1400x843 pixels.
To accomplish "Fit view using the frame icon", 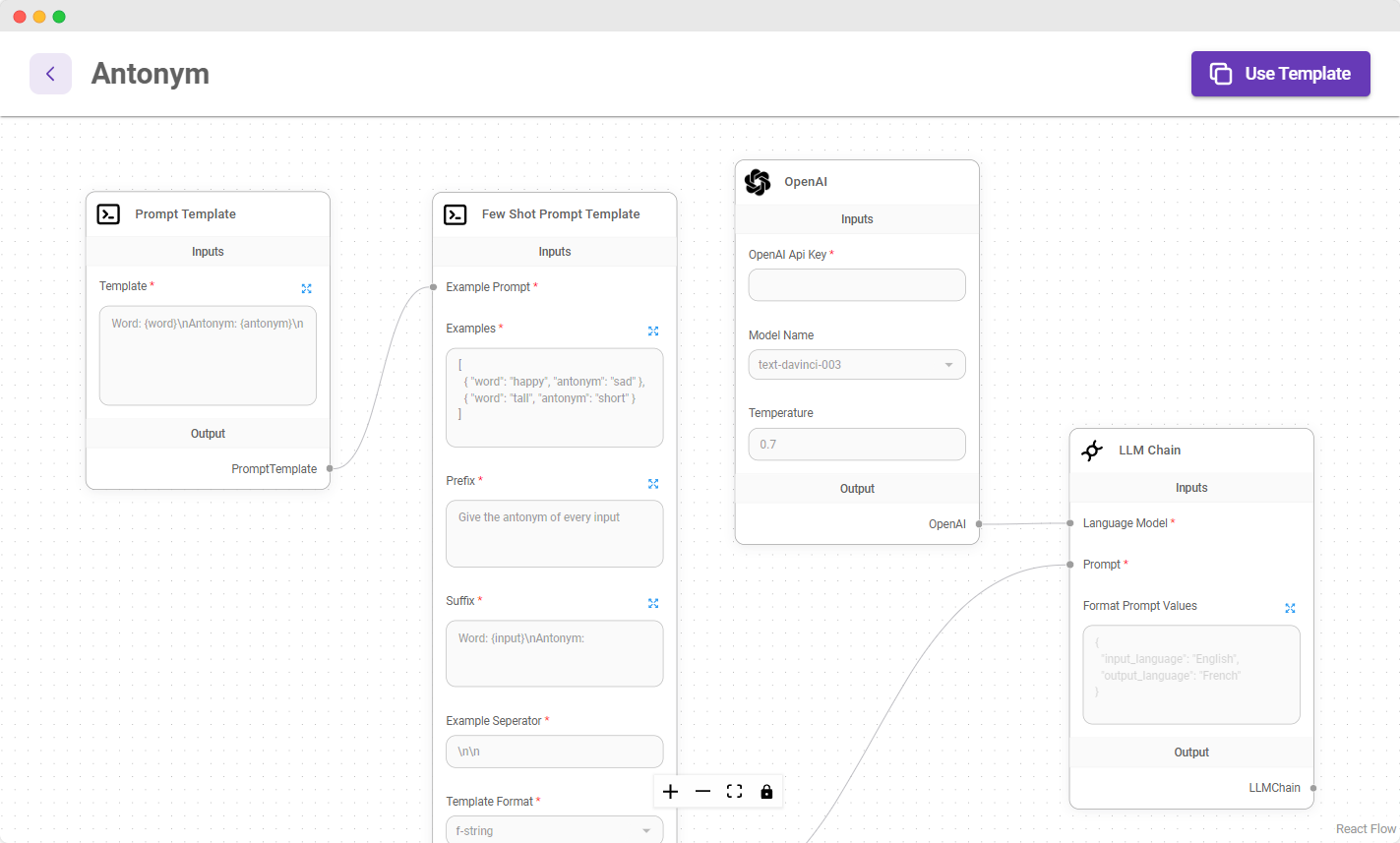I will (734, 792).
